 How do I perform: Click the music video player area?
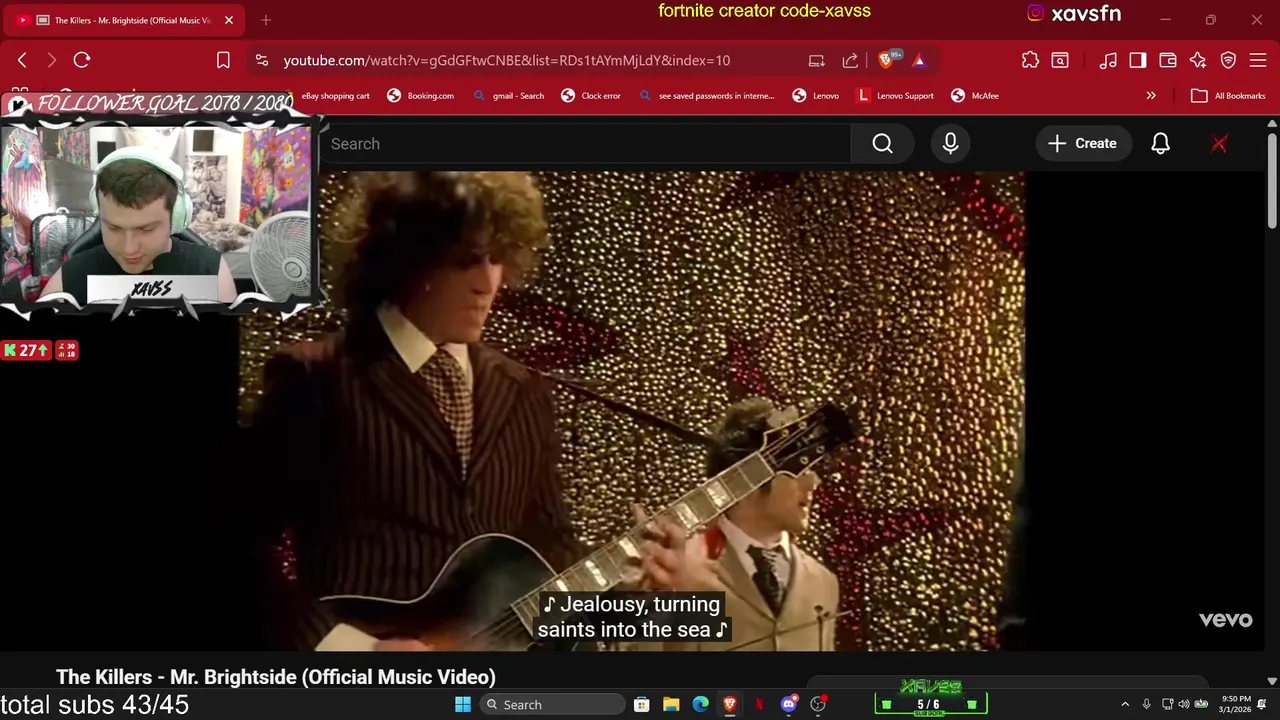631,411
